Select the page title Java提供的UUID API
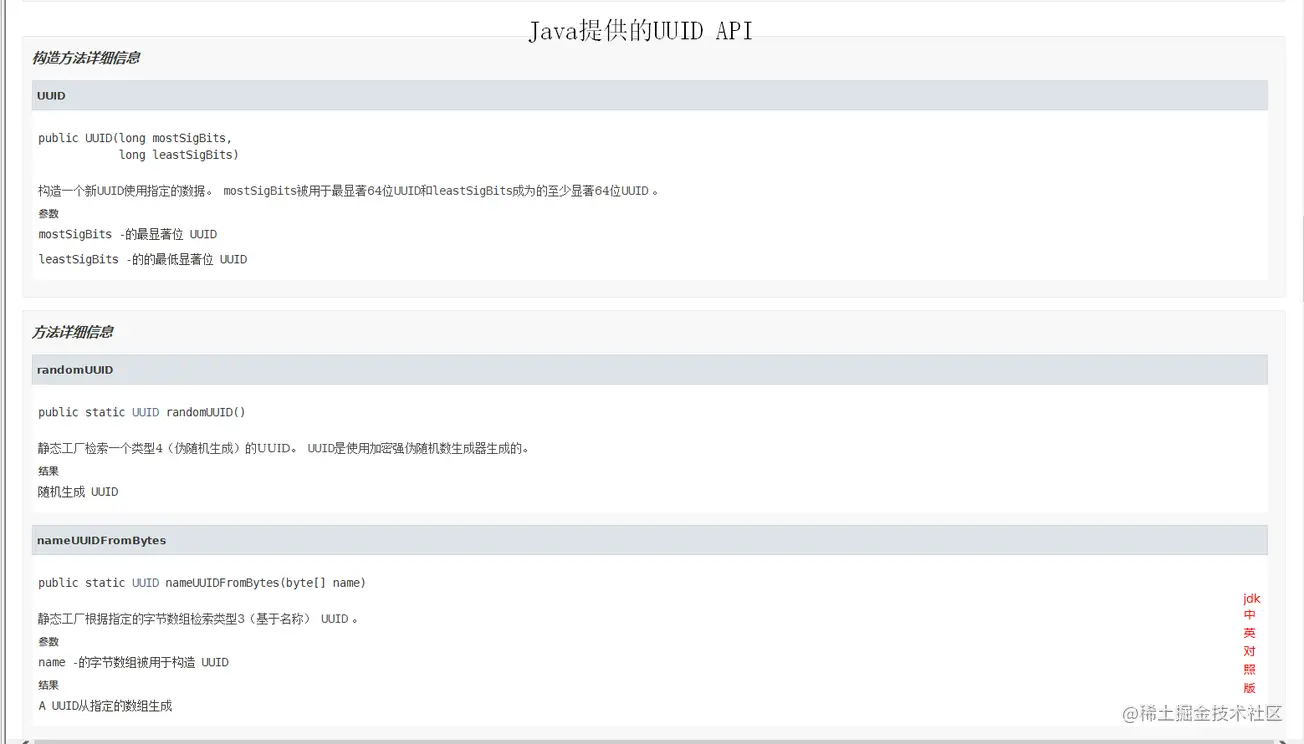The width and height of the screenshot is (1304, 744). [639, 31]
